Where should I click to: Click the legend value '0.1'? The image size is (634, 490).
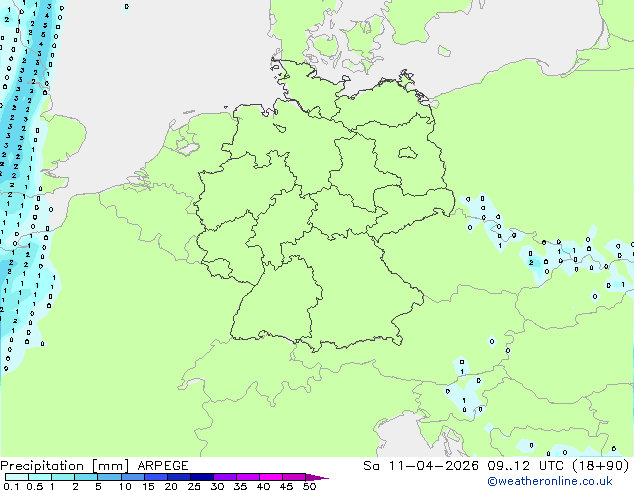click(x=11, y=486)
